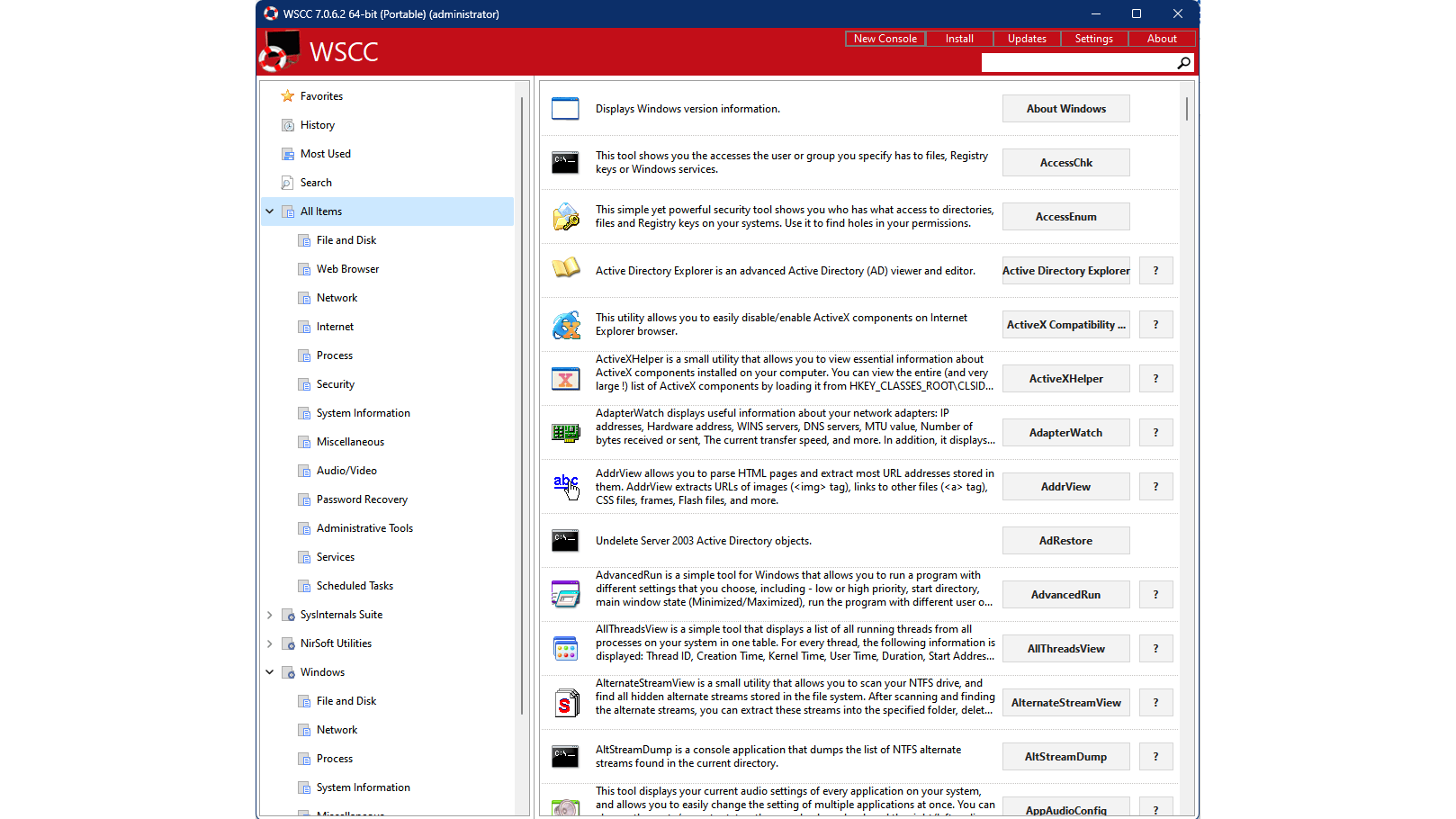The height and width of the screenshot is (819, 1456).
Task: Open help for AllThreadsView
Action: pyautogui.click(x=1156, y=649)
